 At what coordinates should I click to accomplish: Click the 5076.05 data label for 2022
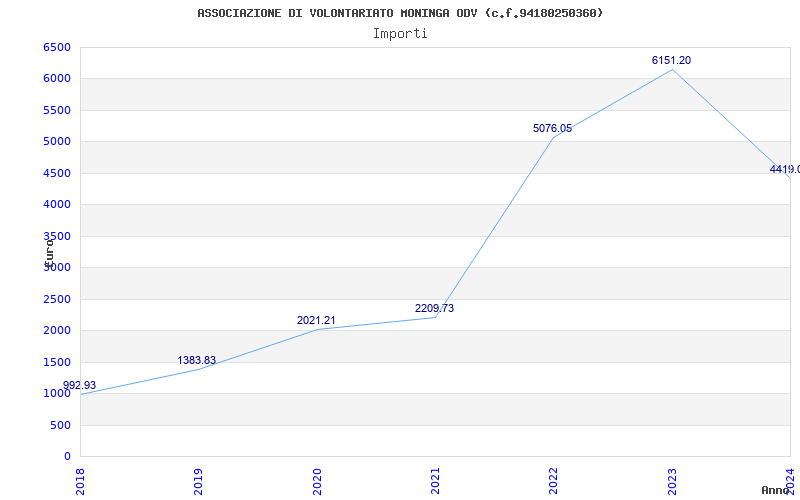coord(553,129)
